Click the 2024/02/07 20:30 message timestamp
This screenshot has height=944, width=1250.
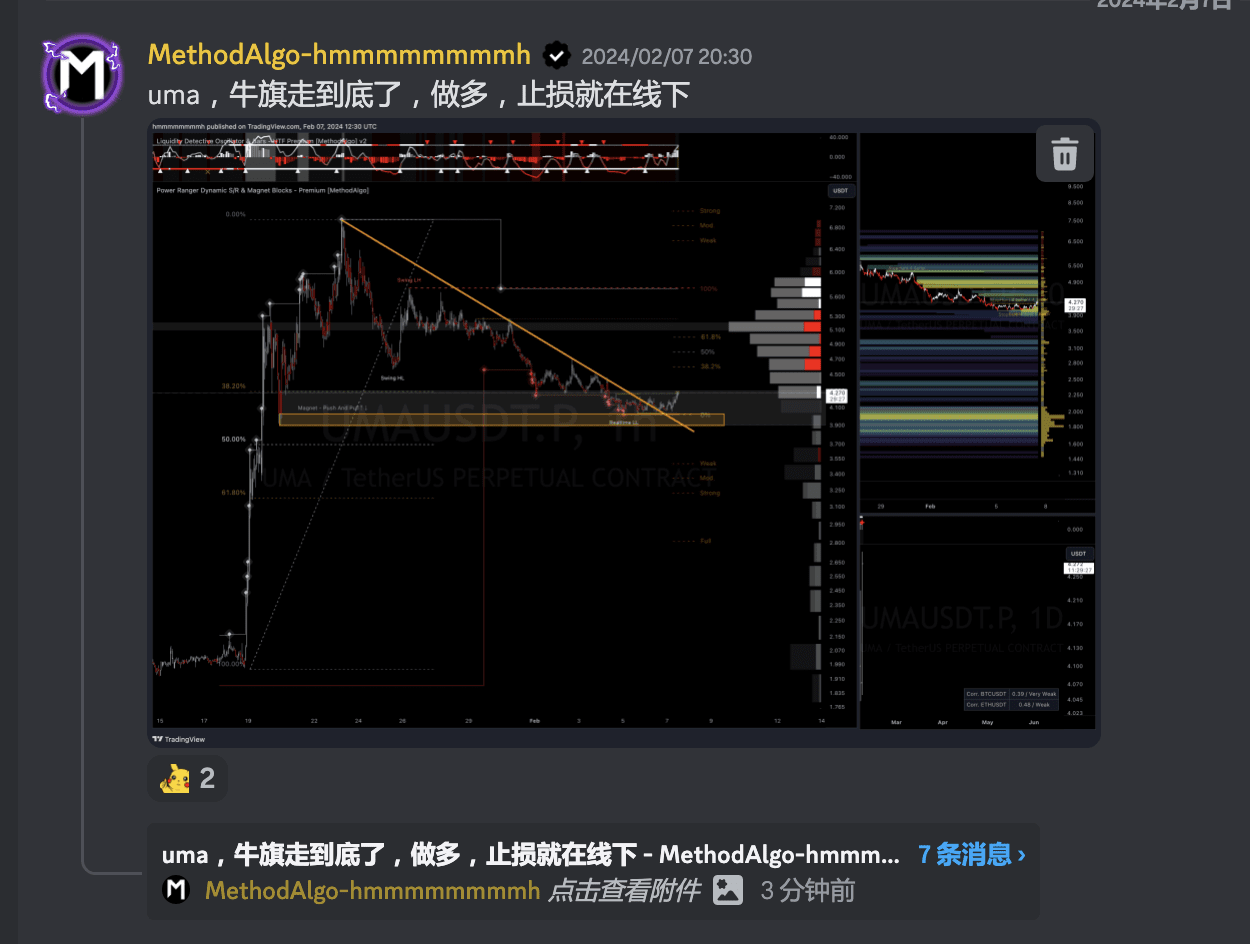pyautogui.click(x=666, y=56)
